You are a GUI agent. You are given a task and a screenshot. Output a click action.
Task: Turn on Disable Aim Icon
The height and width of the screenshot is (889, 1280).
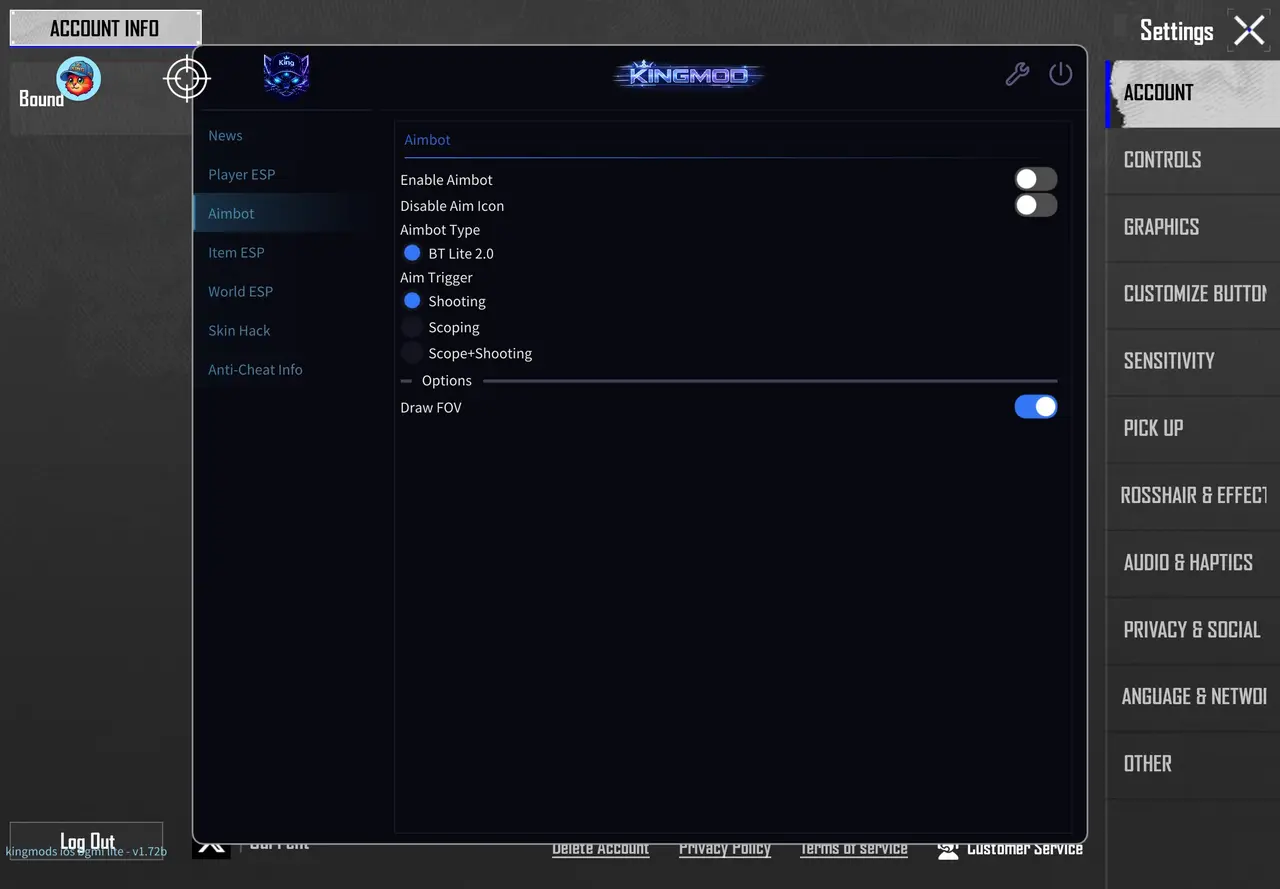point(1035,204)
